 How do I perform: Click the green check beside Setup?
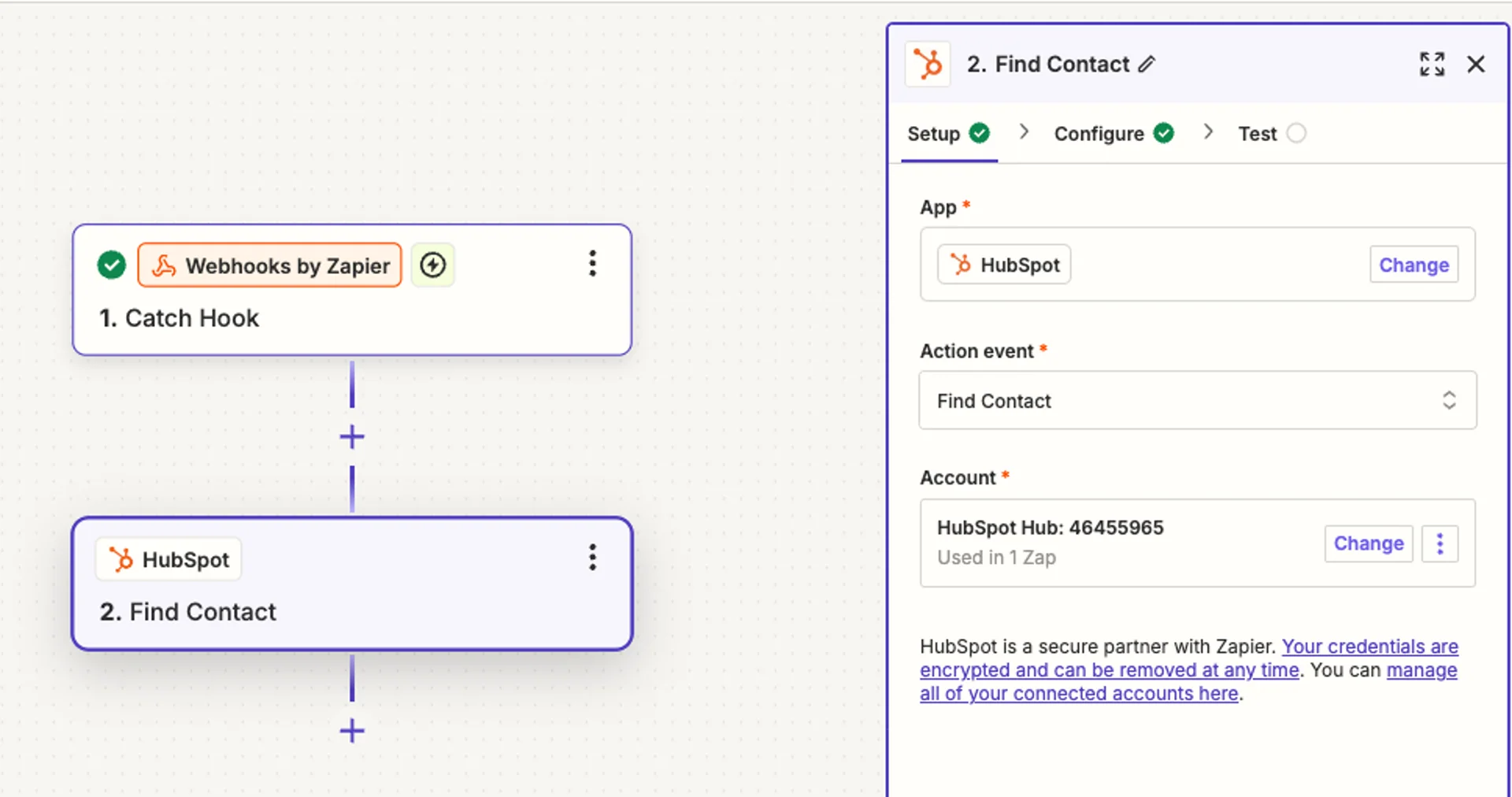click(x=980, y=133)
